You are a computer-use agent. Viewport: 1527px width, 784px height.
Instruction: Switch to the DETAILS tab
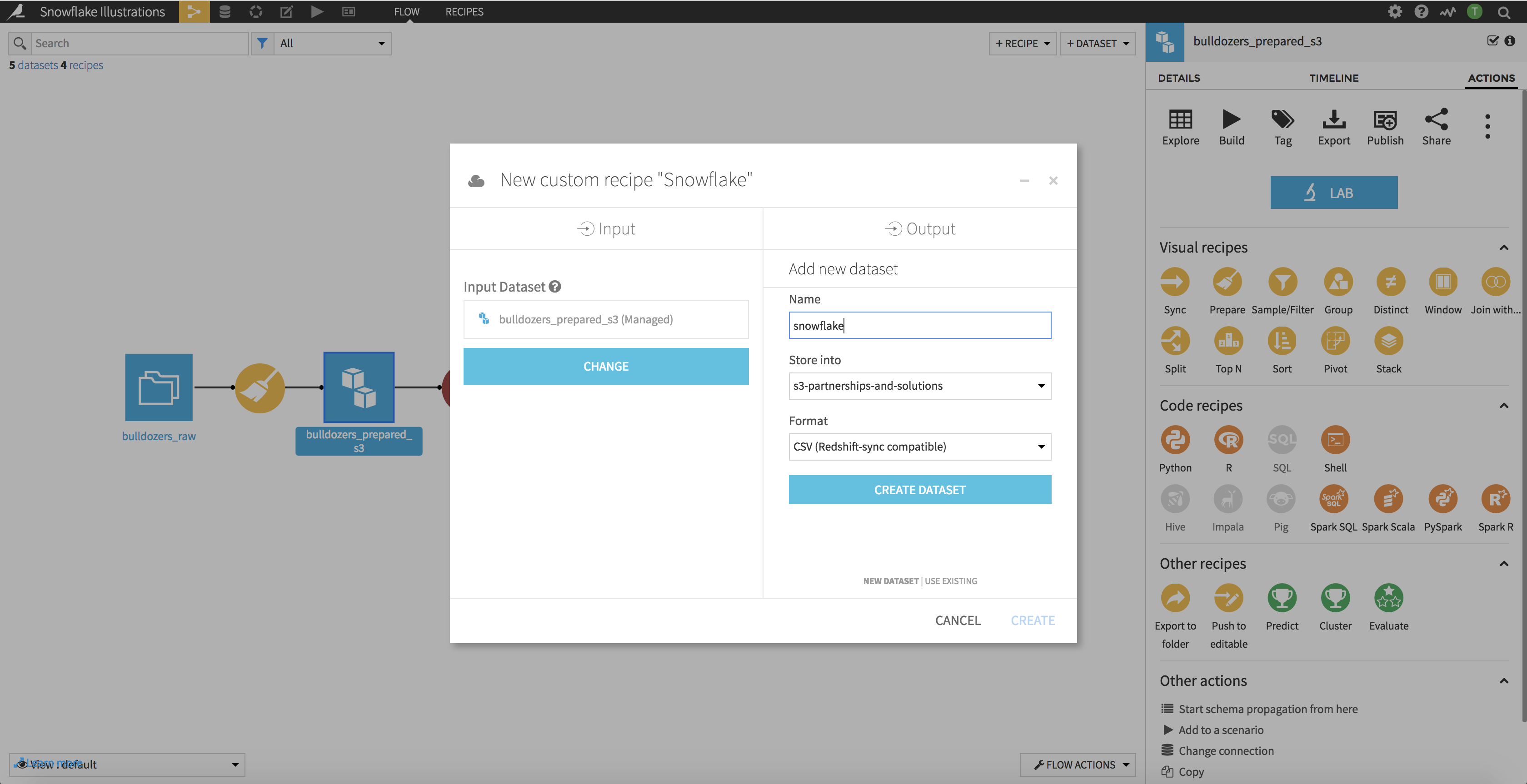(x=1178, y=78)
